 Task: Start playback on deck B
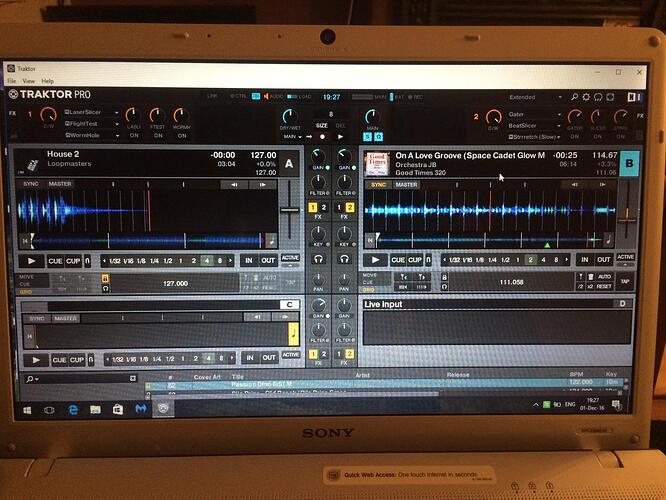tap(375, 260)
